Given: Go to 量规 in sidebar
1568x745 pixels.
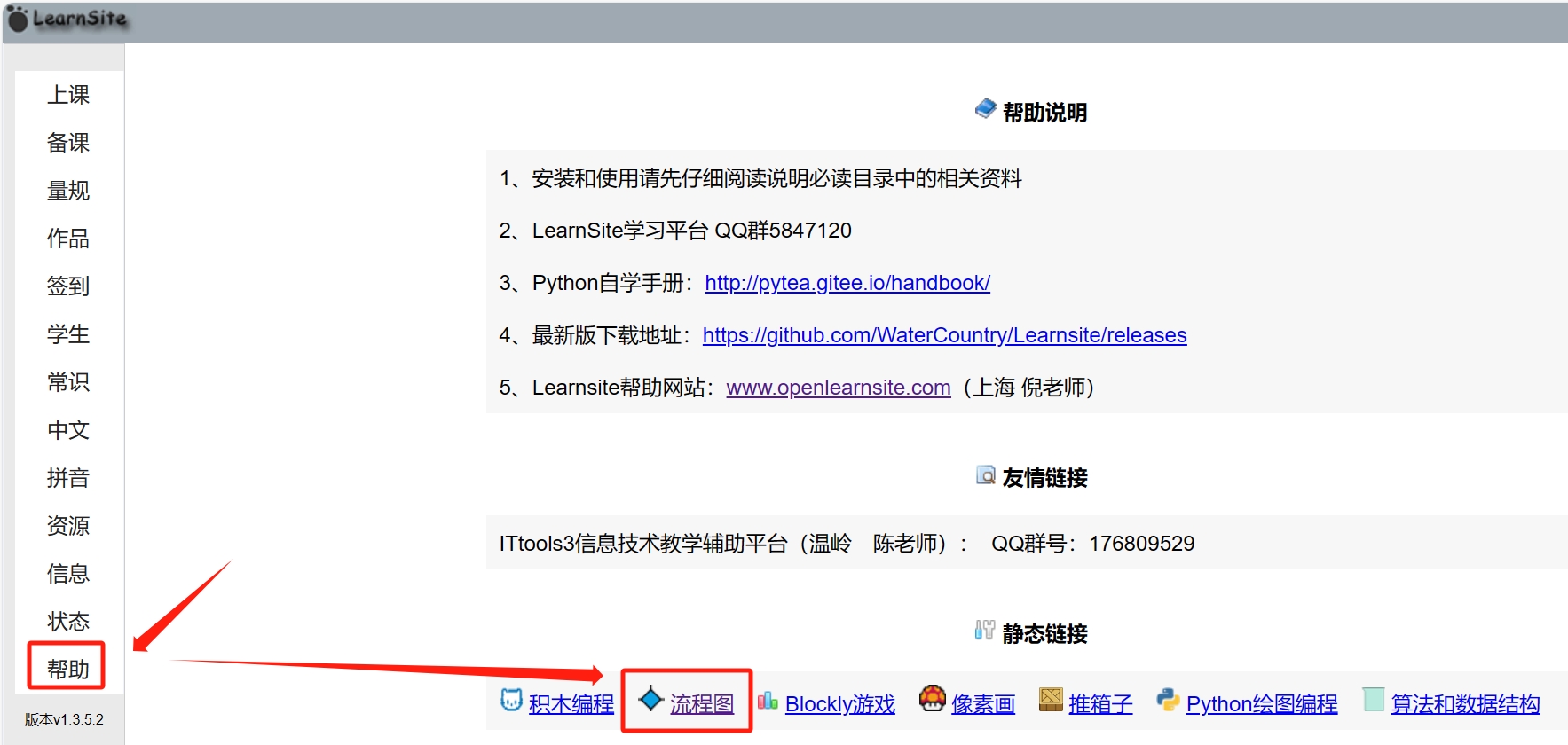Looking at the screenshot, I should click(68, 191).
